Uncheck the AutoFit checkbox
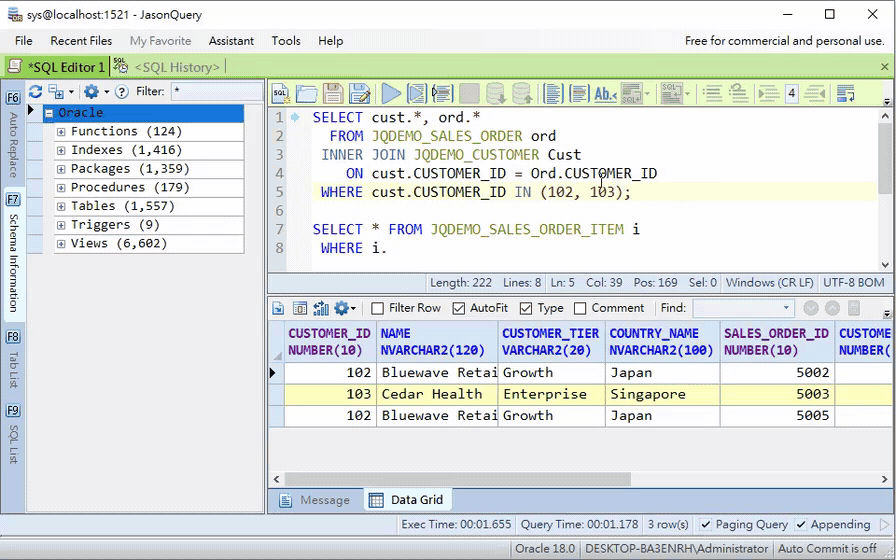Screen dimensions: 896x560 (x=458, y=309)
